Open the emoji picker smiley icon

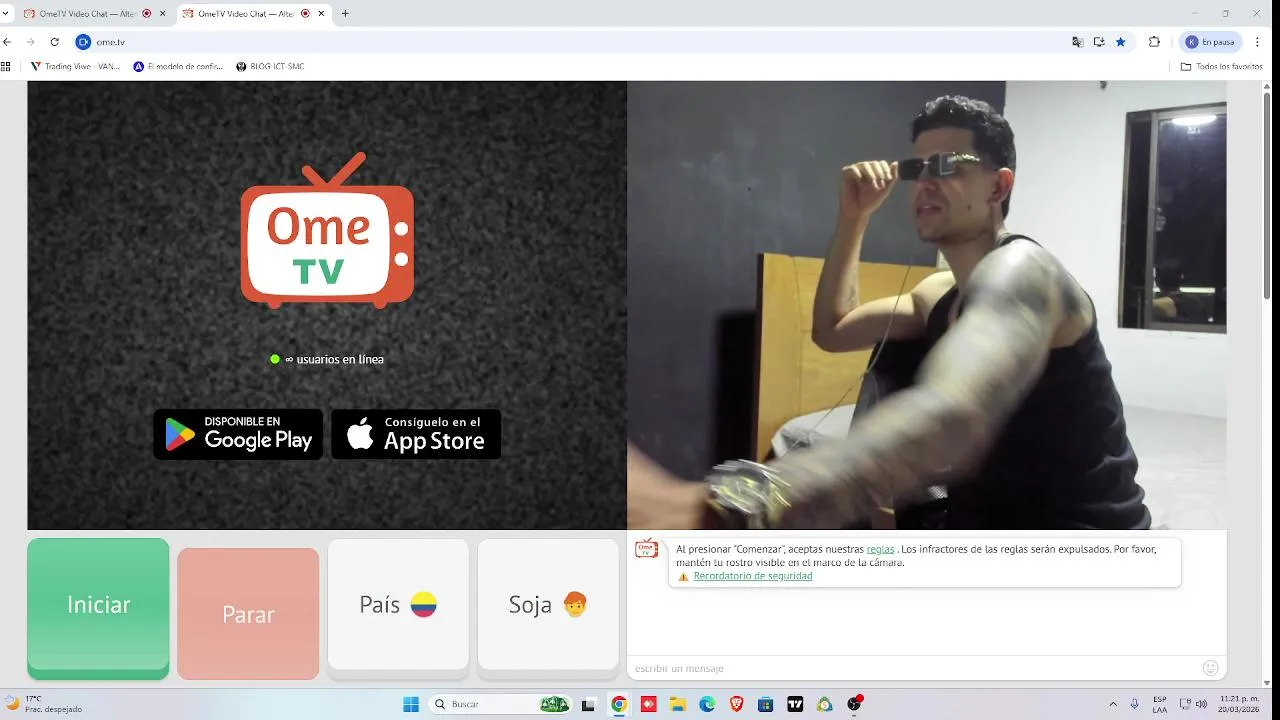[1211, 668]
